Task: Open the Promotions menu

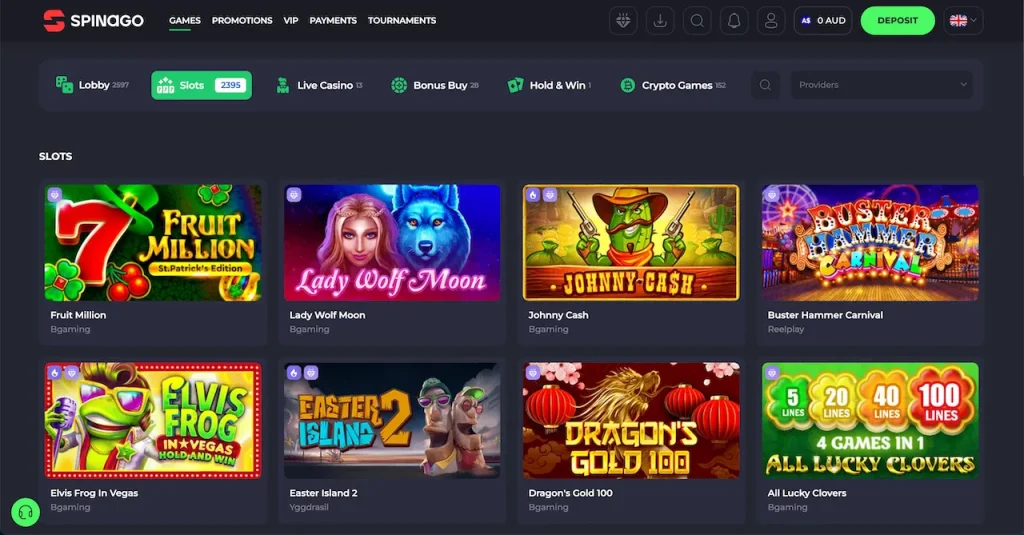Action: [242, 20]
